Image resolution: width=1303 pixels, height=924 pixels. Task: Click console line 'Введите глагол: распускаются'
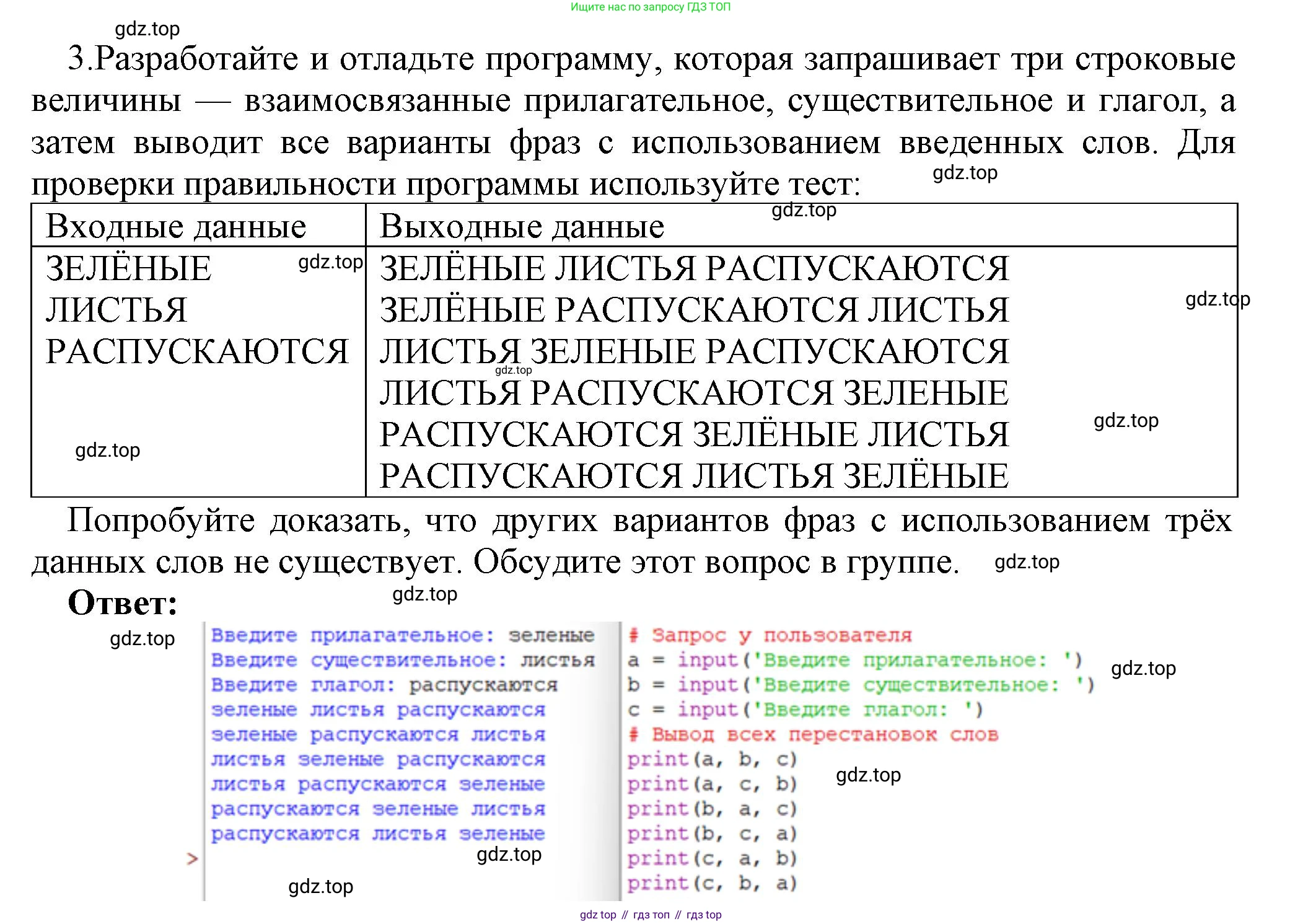pos(384,685)
